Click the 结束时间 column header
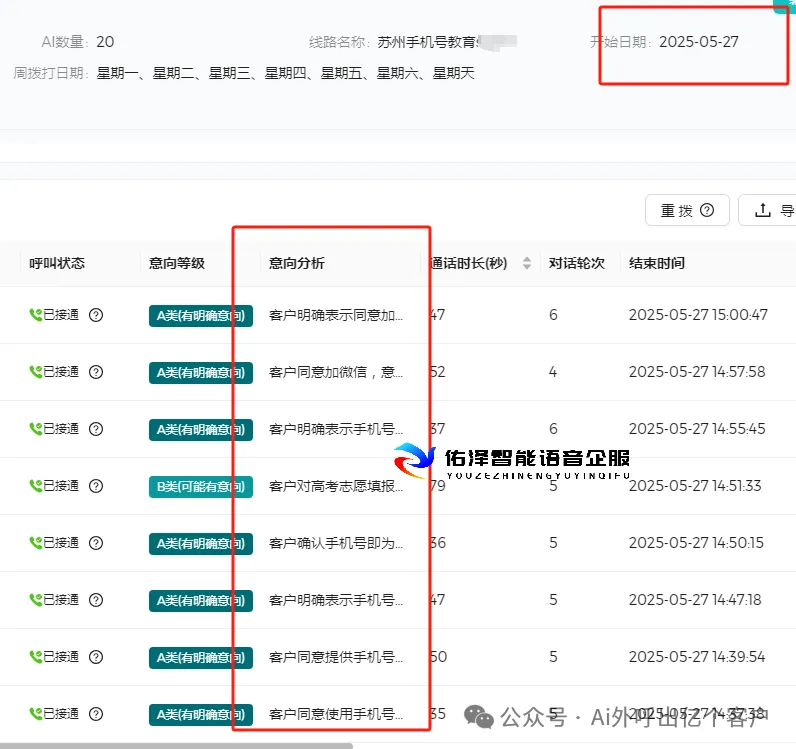 (x=657, y=263)
